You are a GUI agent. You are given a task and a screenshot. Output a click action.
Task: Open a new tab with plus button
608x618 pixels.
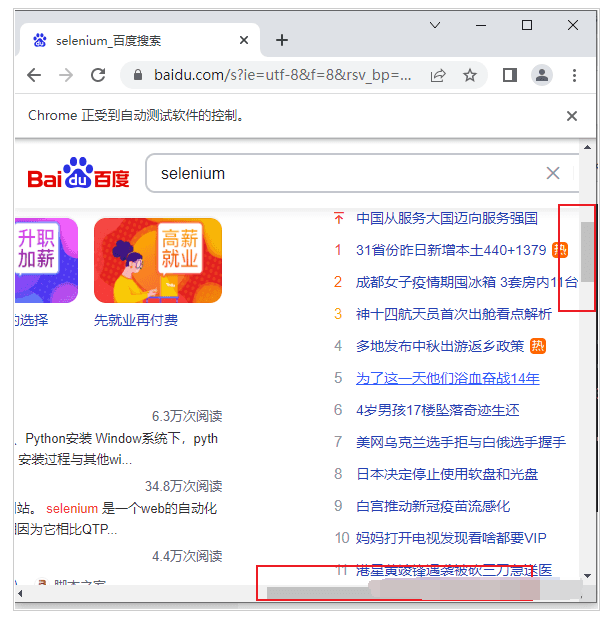[x=282, y=40]
